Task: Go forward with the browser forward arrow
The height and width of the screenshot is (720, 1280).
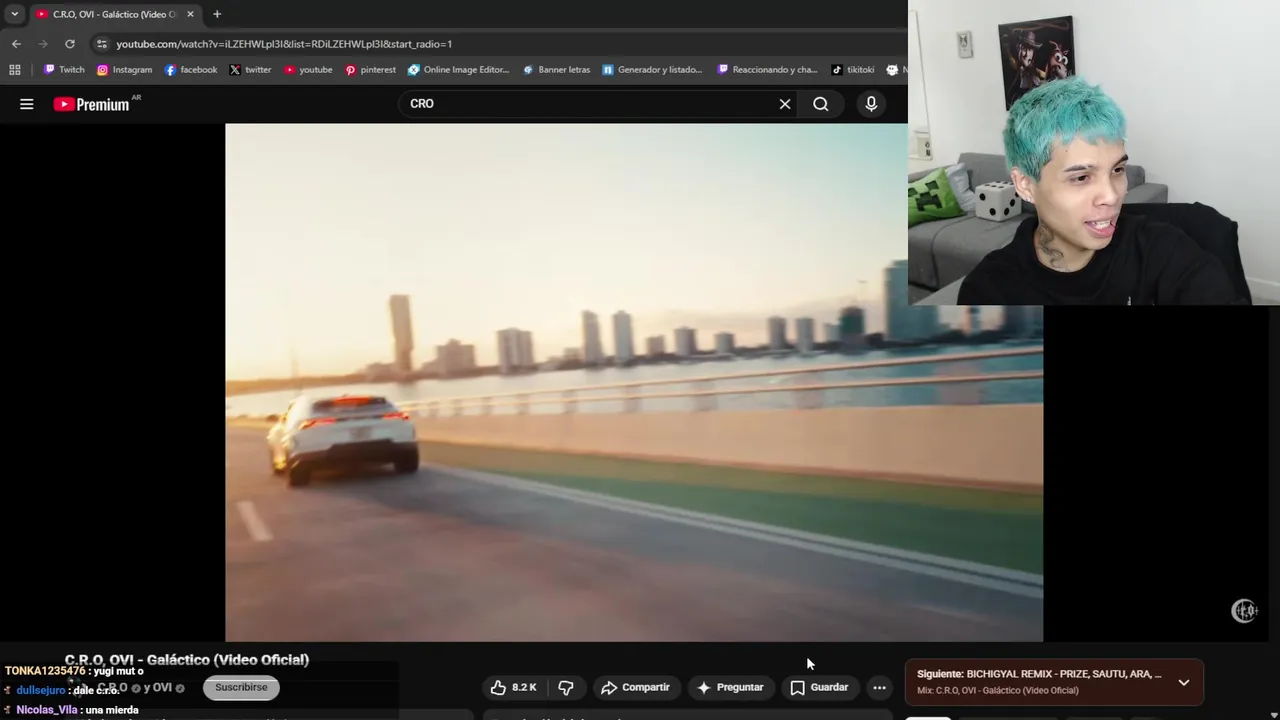Action: pos(43,44)
